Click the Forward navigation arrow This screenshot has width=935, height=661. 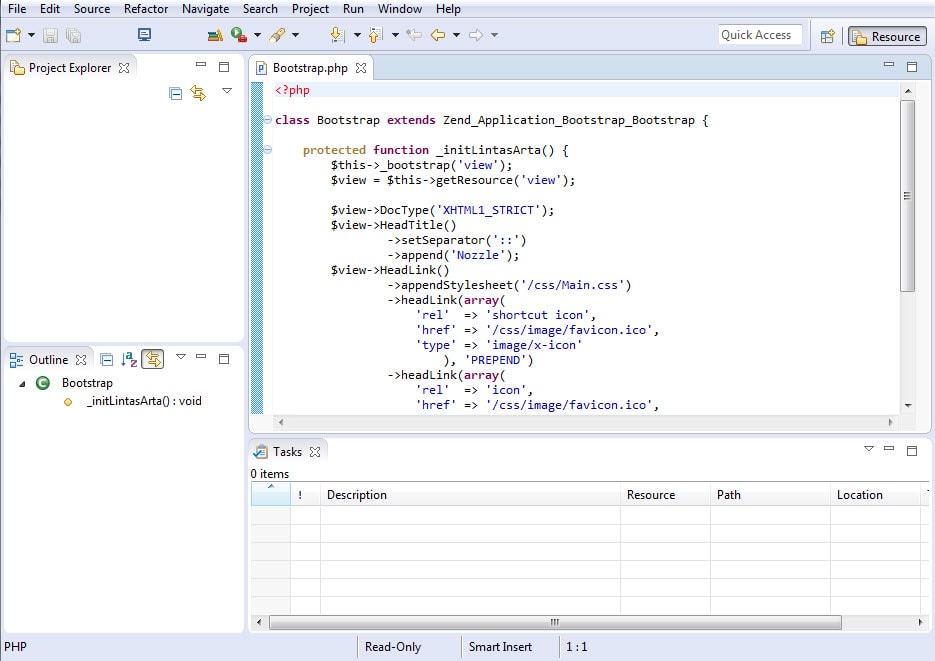[476, 35]
